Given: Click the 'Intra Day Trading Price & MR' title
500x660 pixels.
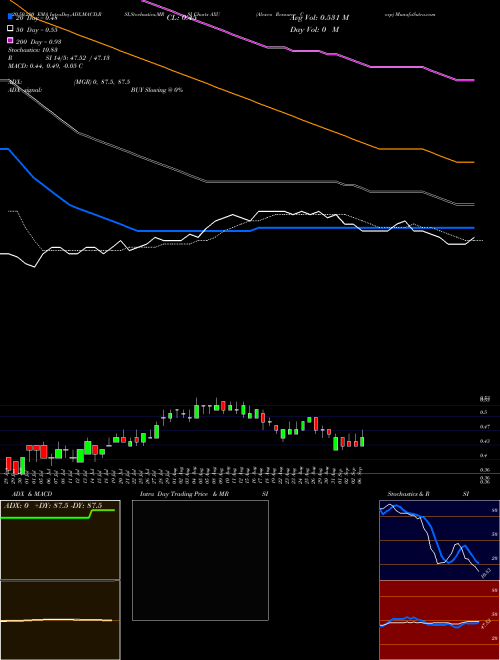Looking at the screenshot, I should click(x=184, y=494).
